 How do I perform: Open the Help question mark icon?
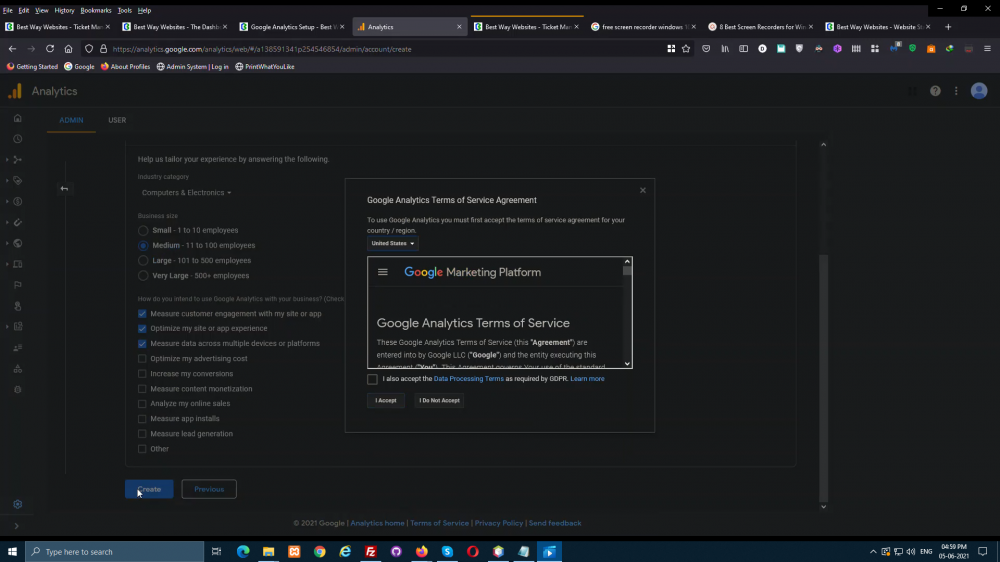[x=935, y=91]
